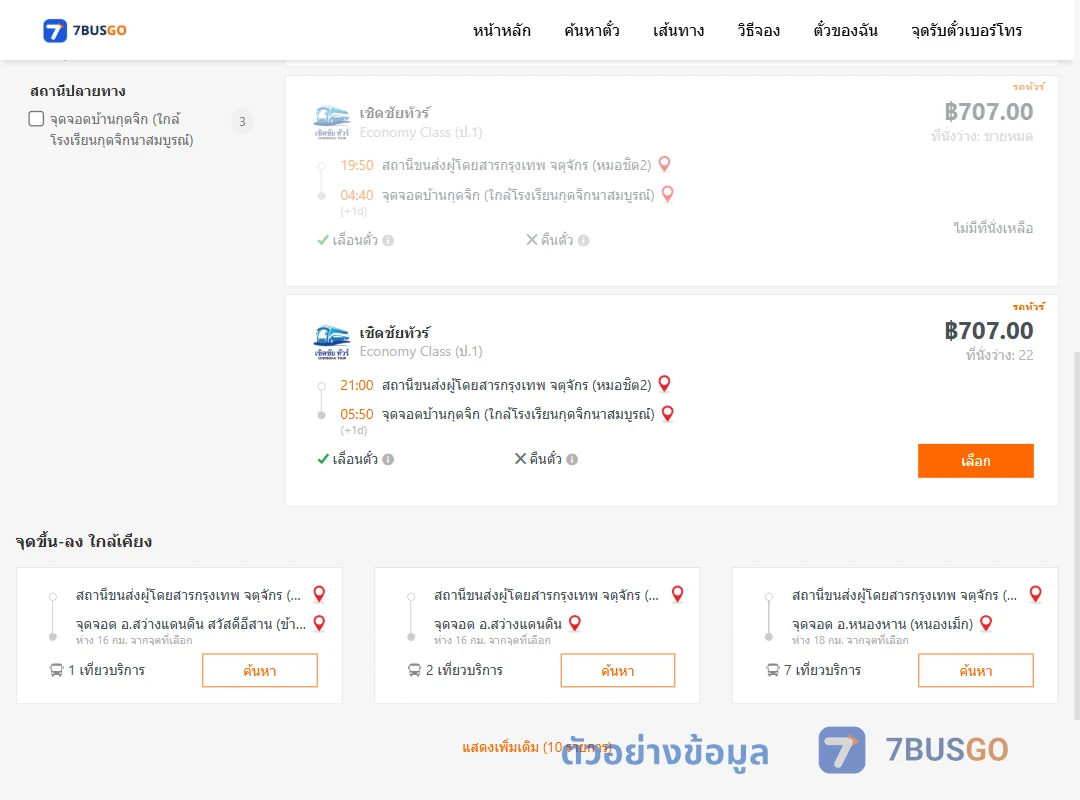Viewport: 1080px width, 800px height.
Task: Show map pin for 19:50 departure station
Action: coord(665,164)
